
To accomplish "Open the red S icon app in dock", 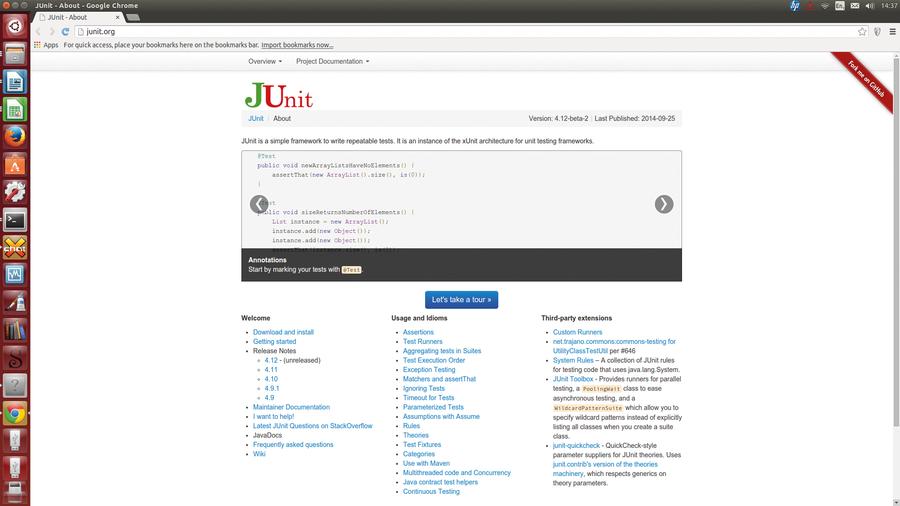I will click(x=15, y=358).
